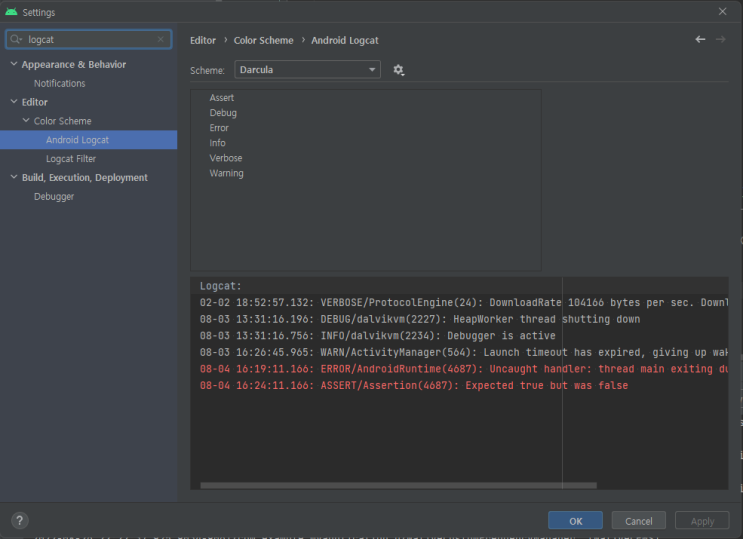
Task: Click the ASSERT/Assertion preview line
Action: tap(414, 385)
